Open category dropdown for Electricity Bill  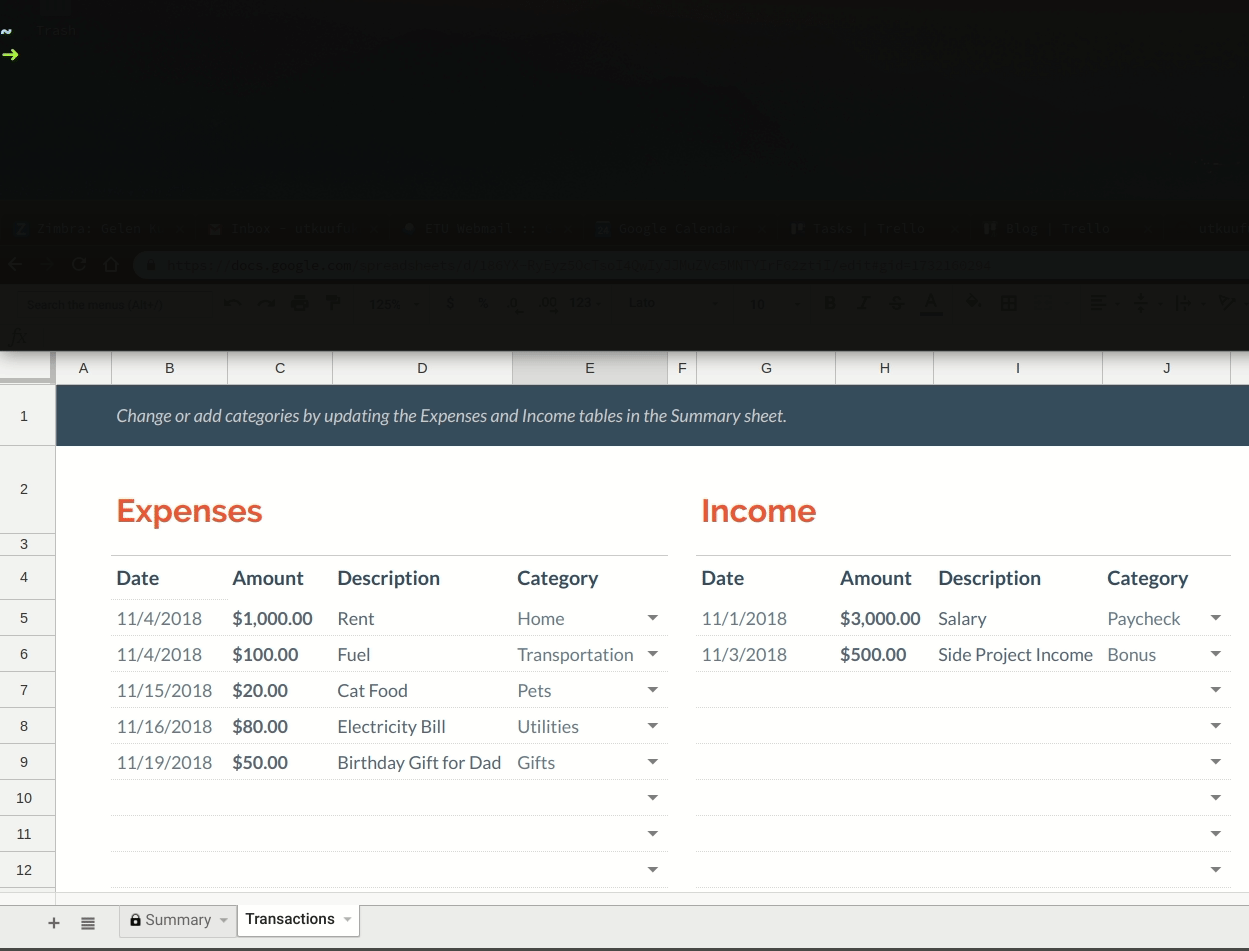[x=653, y=726]
